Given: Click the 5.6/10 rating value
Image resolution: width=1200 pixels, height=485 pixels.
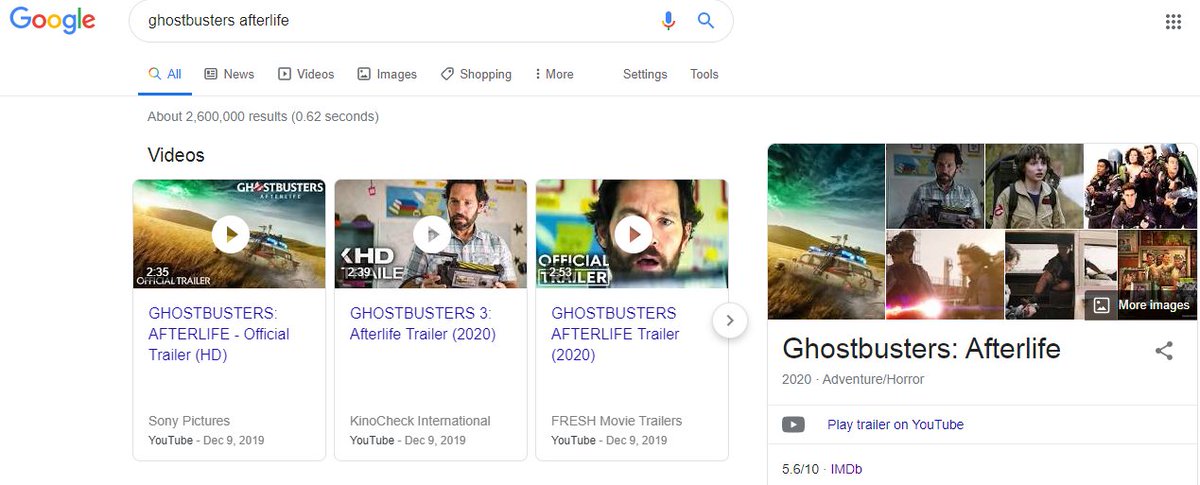Looking at the screenshot, I should [800, 469].
